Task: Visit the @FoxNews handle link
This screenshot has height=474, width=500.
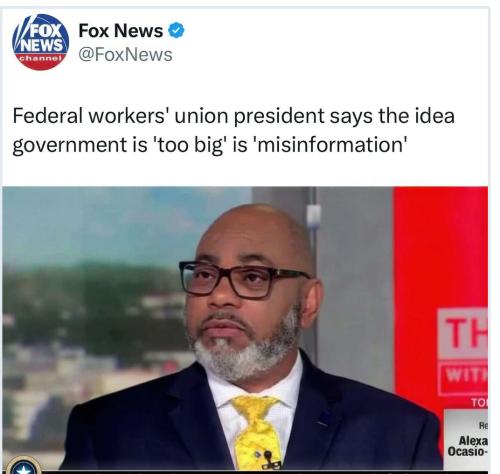Action: 125,54
